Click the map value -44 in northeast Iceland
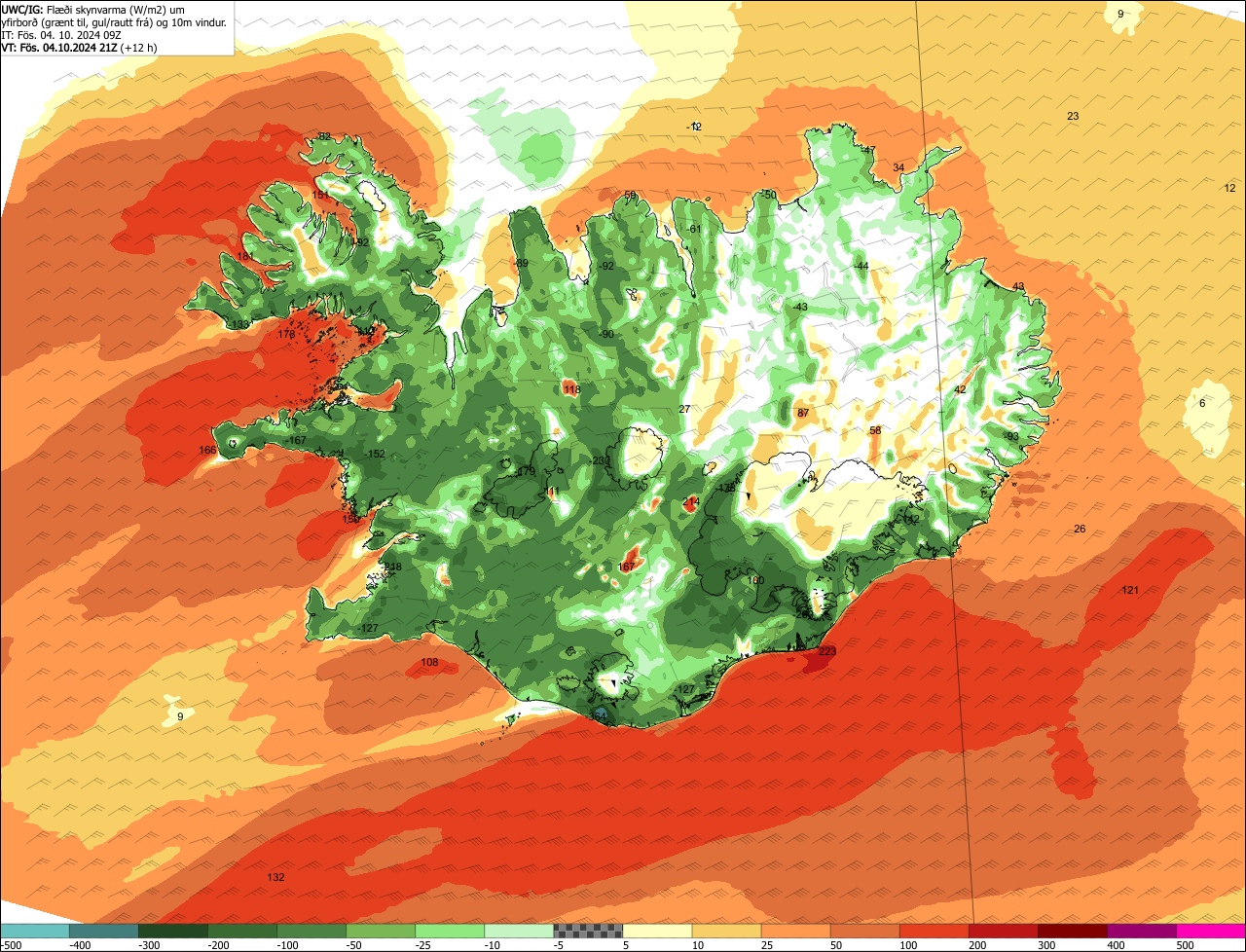The height and width of the screenshot is (952, 1246). click(861, 266)
